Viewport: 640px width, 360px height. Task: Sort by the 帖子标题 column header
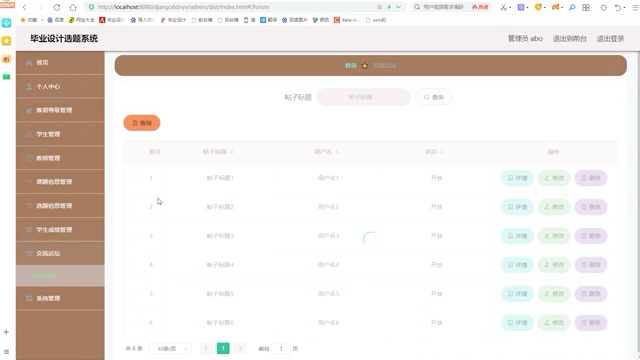point(218,152)
